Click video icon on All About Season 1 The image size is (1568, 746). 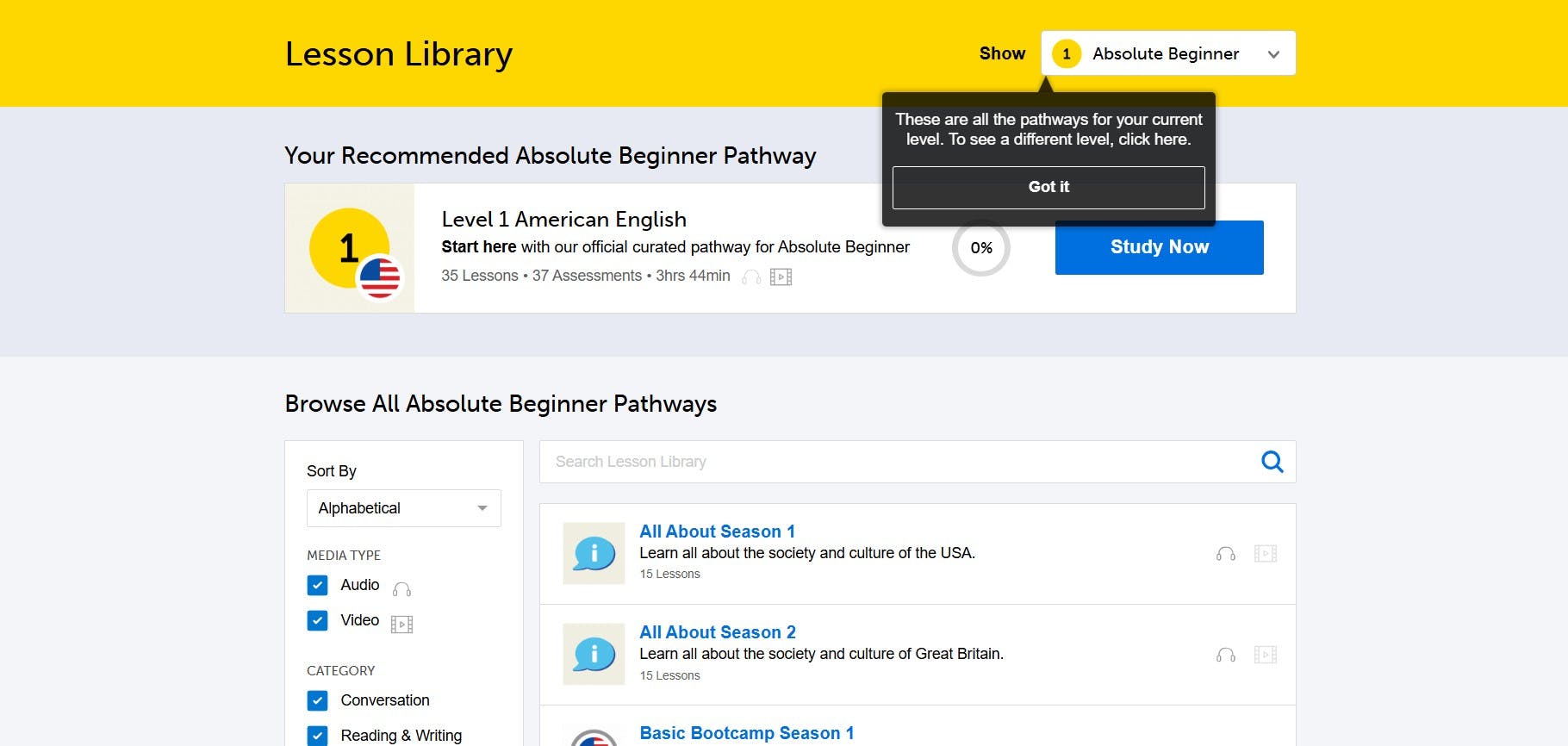pyautogui.click(x=1265, y=554)
